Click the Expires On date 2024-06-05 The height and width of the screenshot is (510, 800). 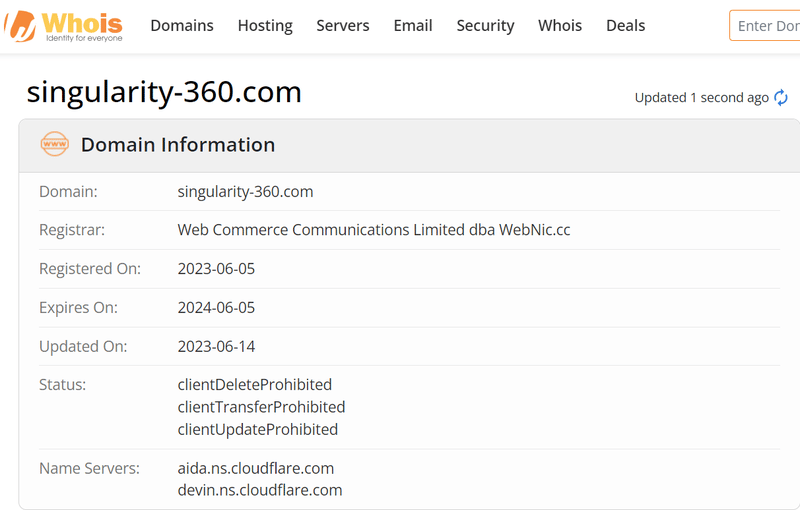[x=216, y=308]
